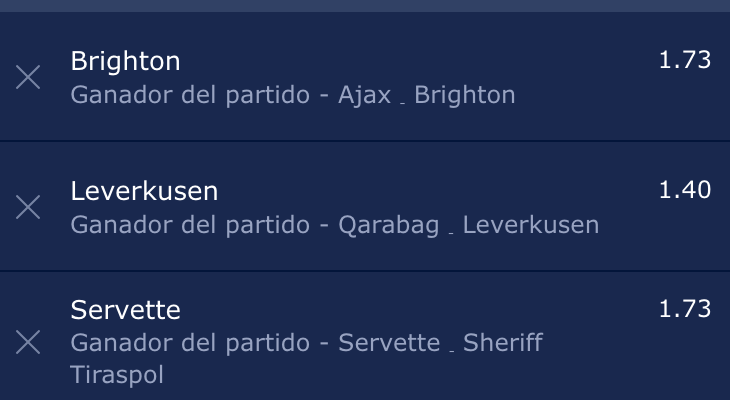
Task: Click the word Tiraspol on the last line
Action: [x=116, y=376]
